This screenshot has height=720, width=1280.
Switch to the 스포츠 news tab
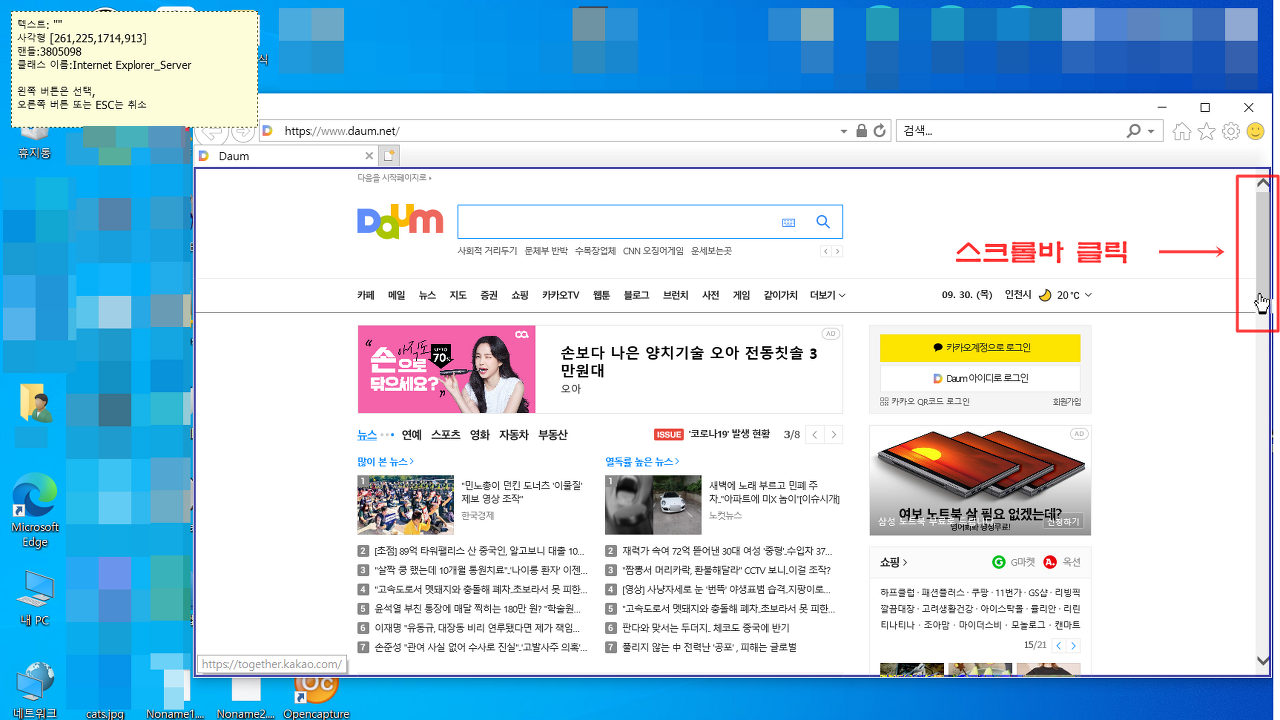coord(446,435)
